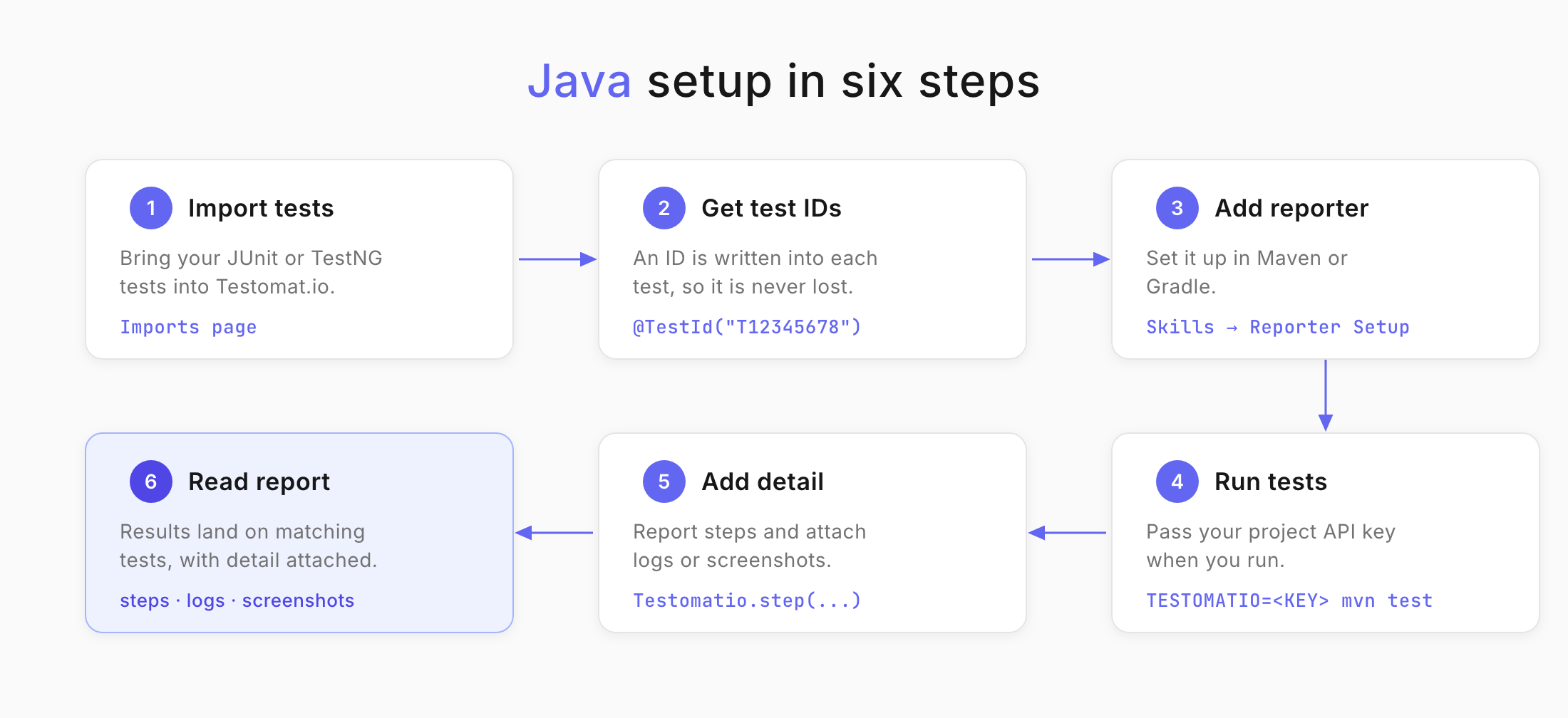
Task: Click the 'Imports page' link in step one
Action: tap(188, 327)
